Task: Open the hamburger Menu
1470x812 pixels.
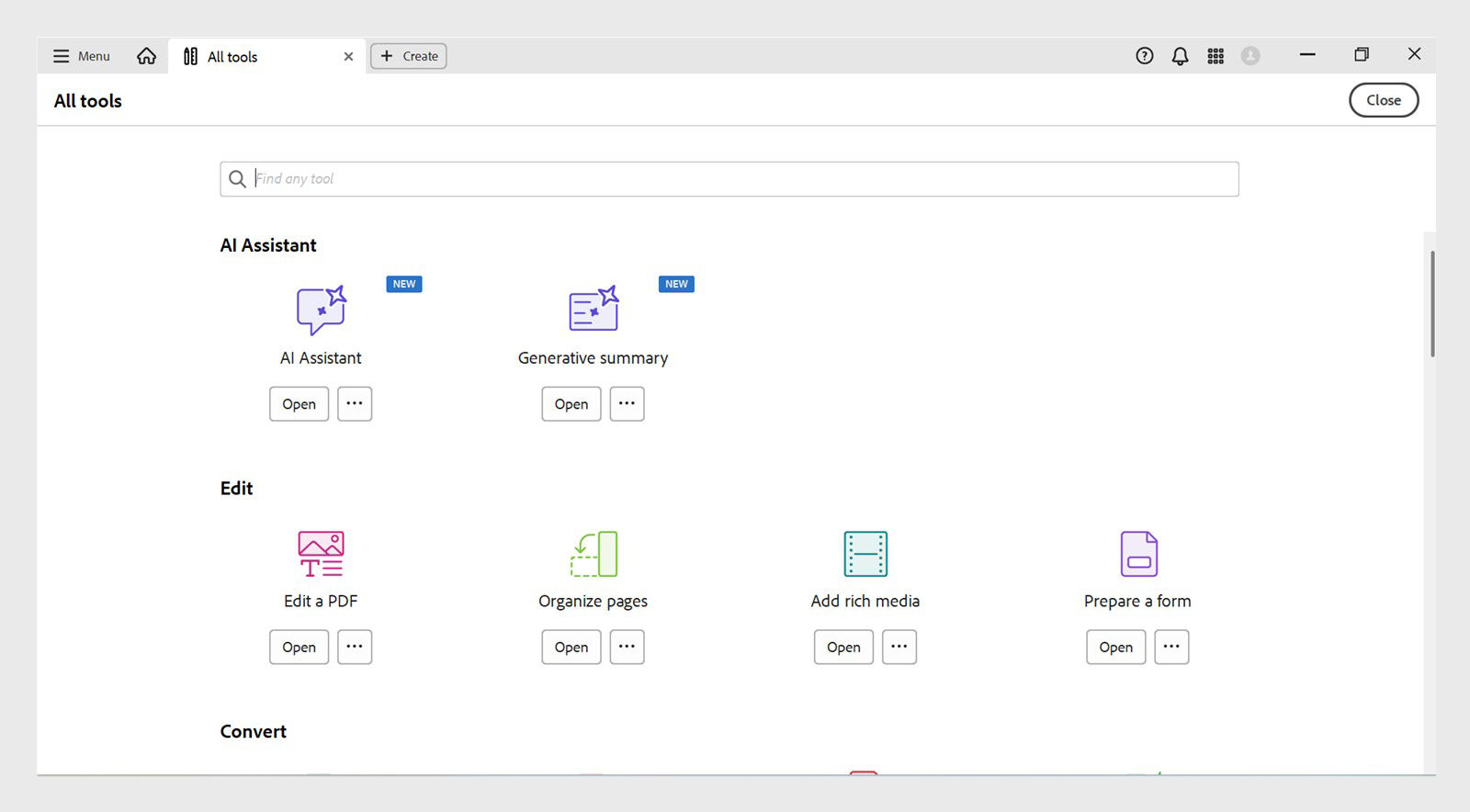Action: point(81,56)
